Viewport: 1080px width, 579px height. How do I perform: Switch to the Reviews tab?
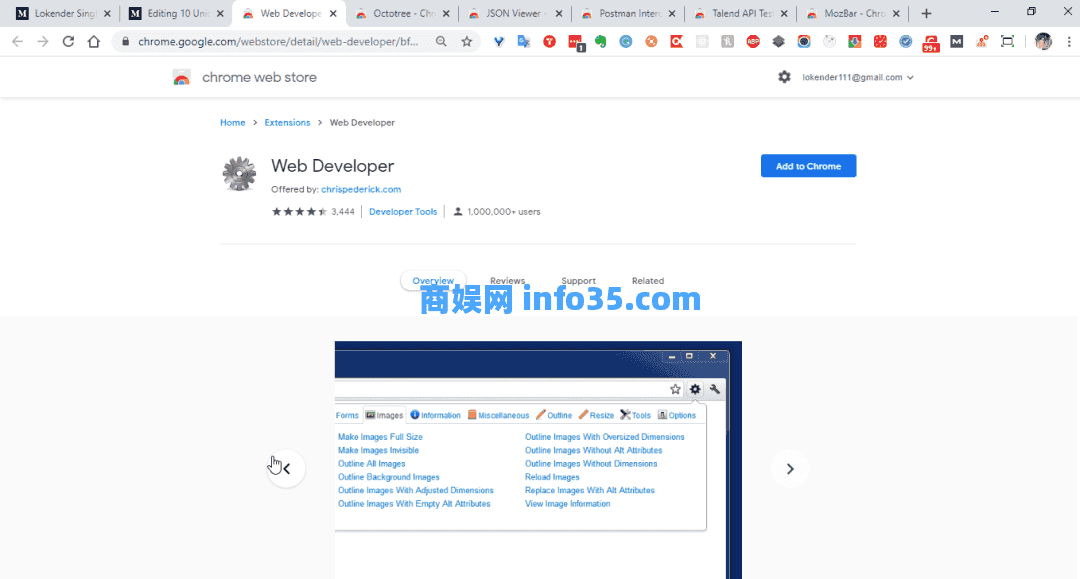click(x=508, y=281)
